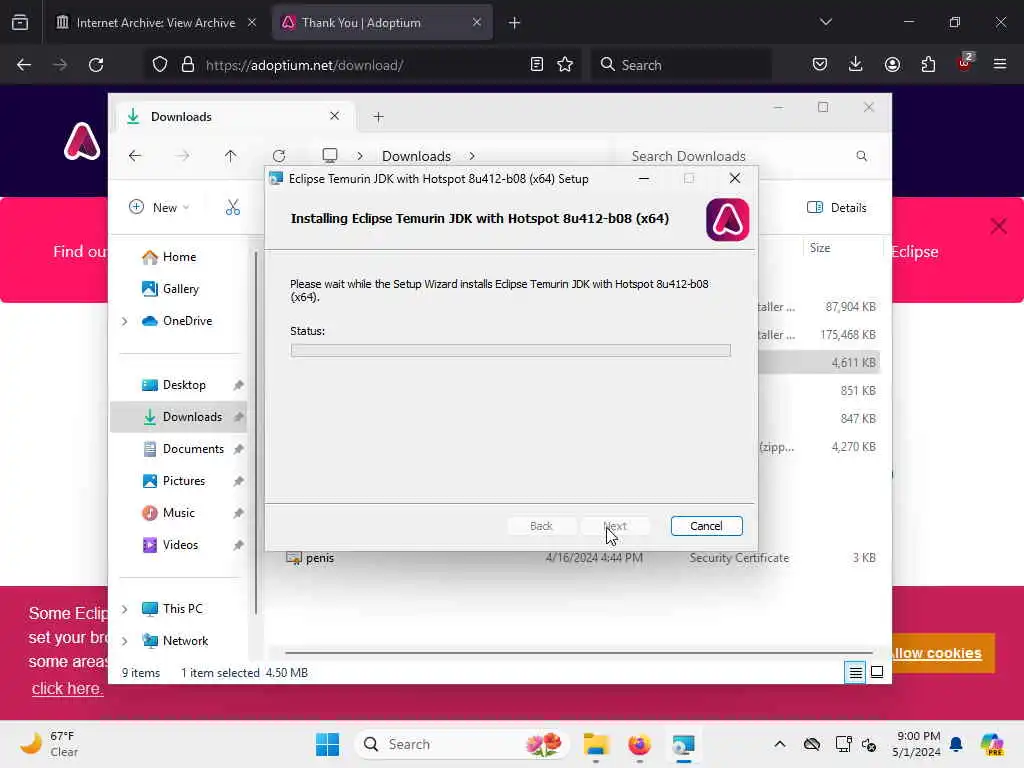Viewport: 1024px width, 768px height.
Task: View site security padlock info
Action: pos(188,65)
